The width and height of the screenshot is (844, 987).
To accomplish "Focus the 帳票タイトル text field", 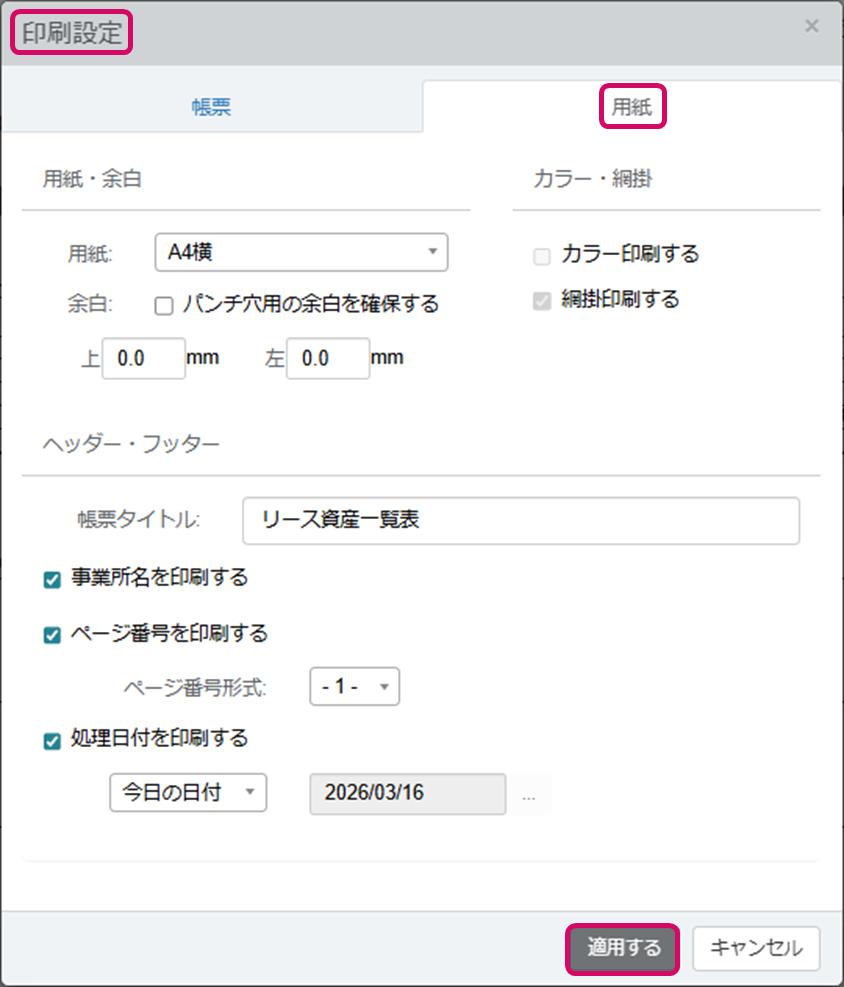I will (520, 520).
